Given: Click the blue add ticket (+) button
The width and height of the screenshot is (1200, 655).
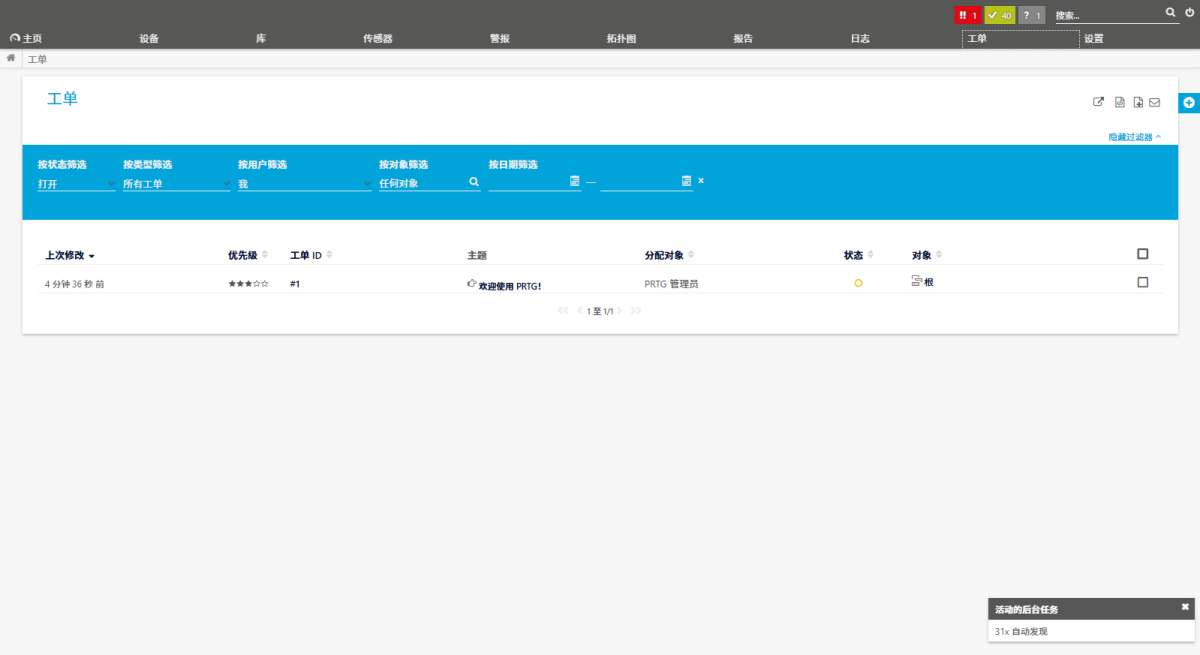Looking at the screenshot, I should coord(1189,102).
